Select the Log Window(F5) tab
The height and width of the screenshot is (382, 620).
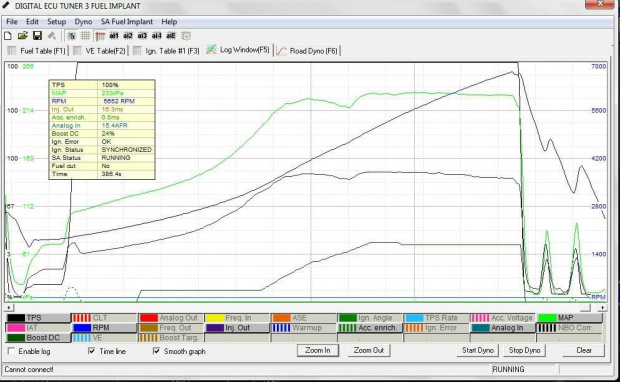(238, 50)
